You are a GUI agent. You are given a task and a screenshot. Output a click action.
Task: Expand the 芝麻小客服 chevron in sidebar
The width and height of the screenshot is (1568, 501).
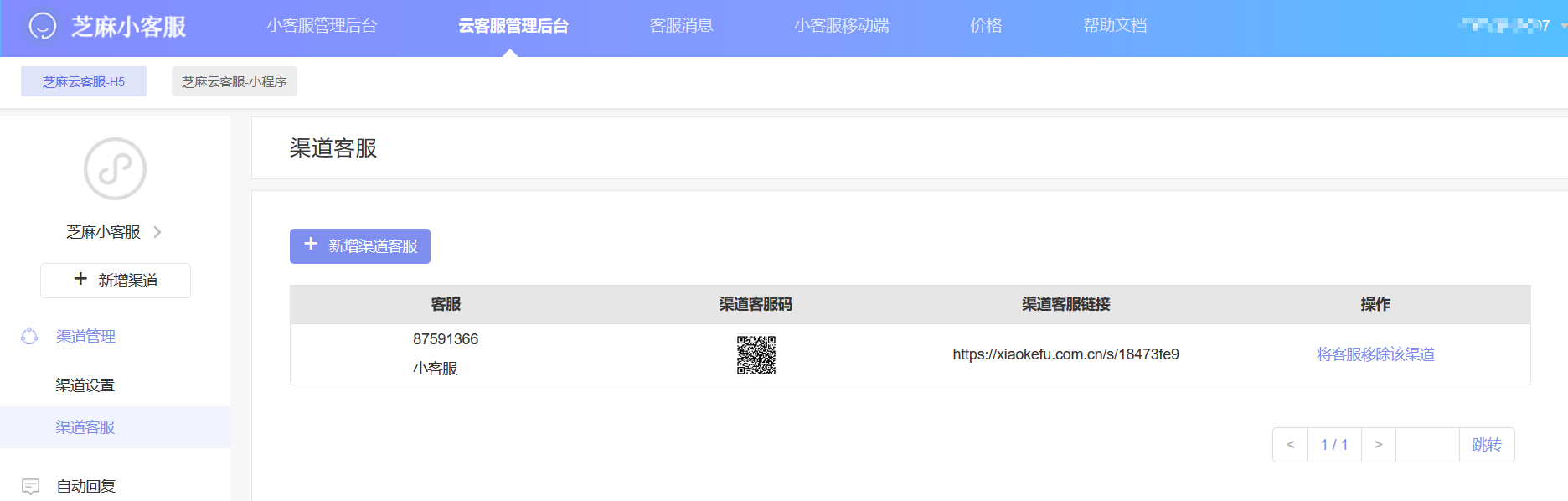coord(157,232)
